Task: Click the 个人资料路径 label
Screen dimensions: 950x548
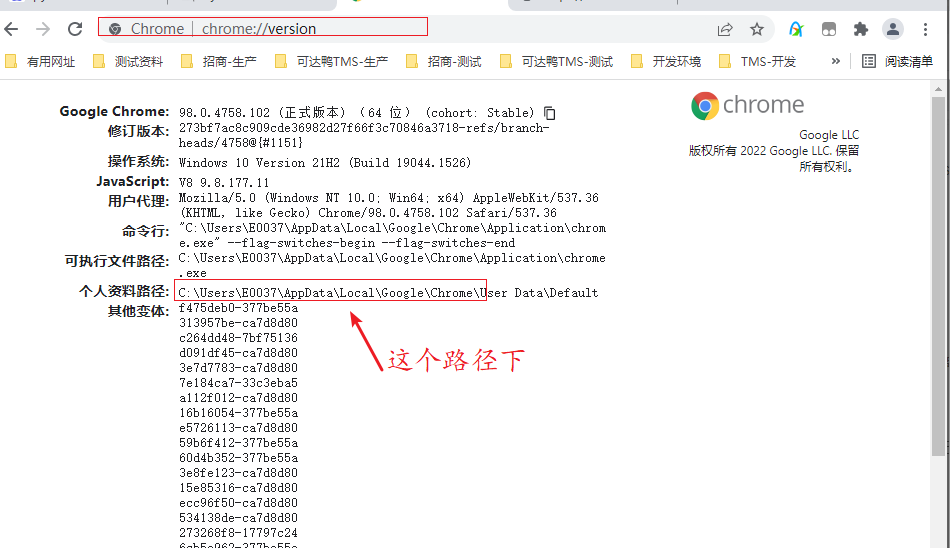Action: (124, 292)
